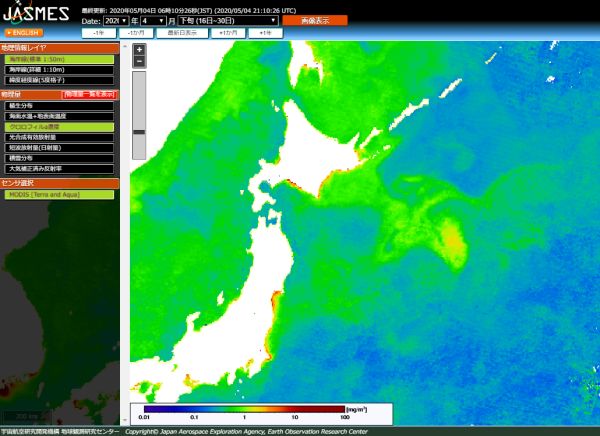600x436 pixels.
Task: Open the year dropdown beside Date
Action: coord(116,21)
